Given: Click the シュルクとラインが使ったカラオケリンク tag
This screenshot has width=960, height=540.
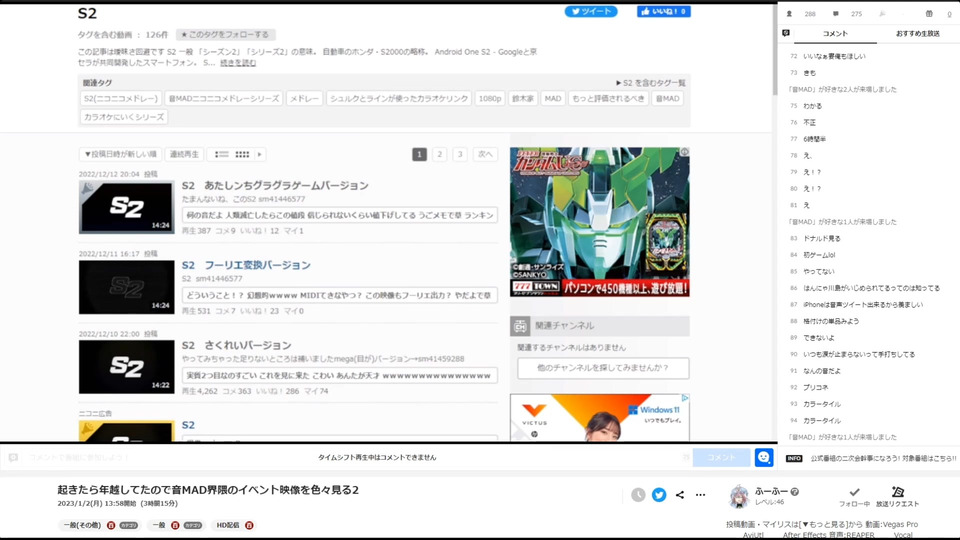Looking at the screenshot, I should [x=399, y=99].
